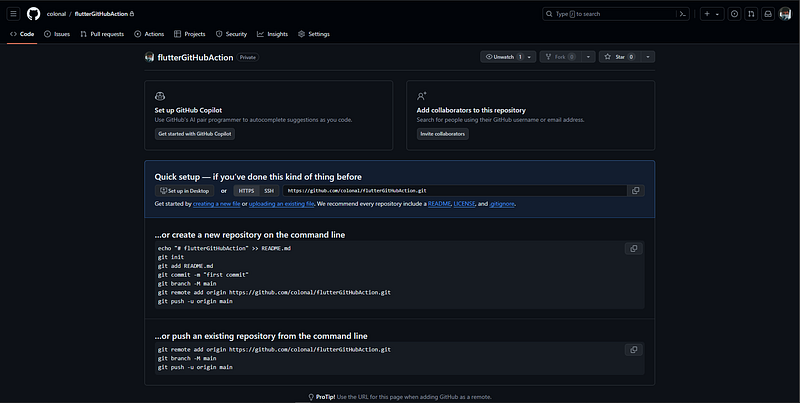Open the pull requests icon in top bar
Screen dimensions: 800x403
751,14
